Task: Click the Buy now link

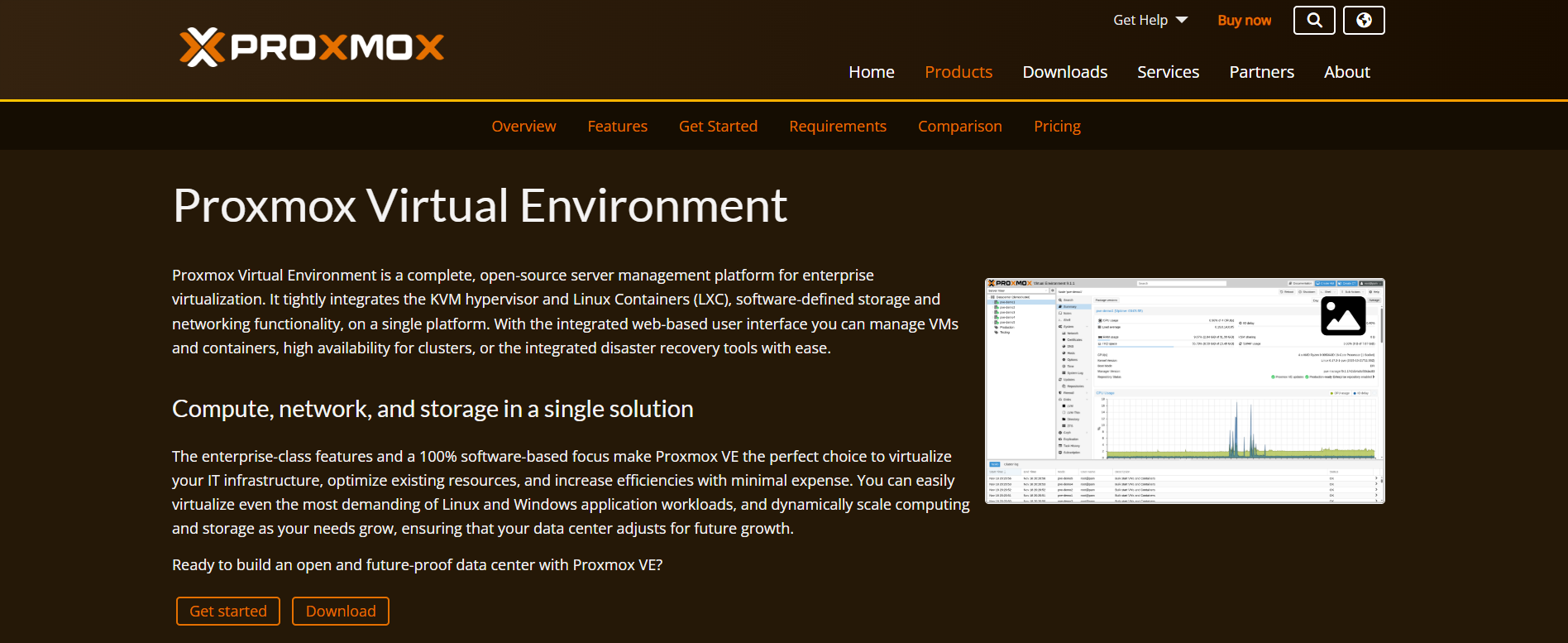Action: click(1244, 20)
